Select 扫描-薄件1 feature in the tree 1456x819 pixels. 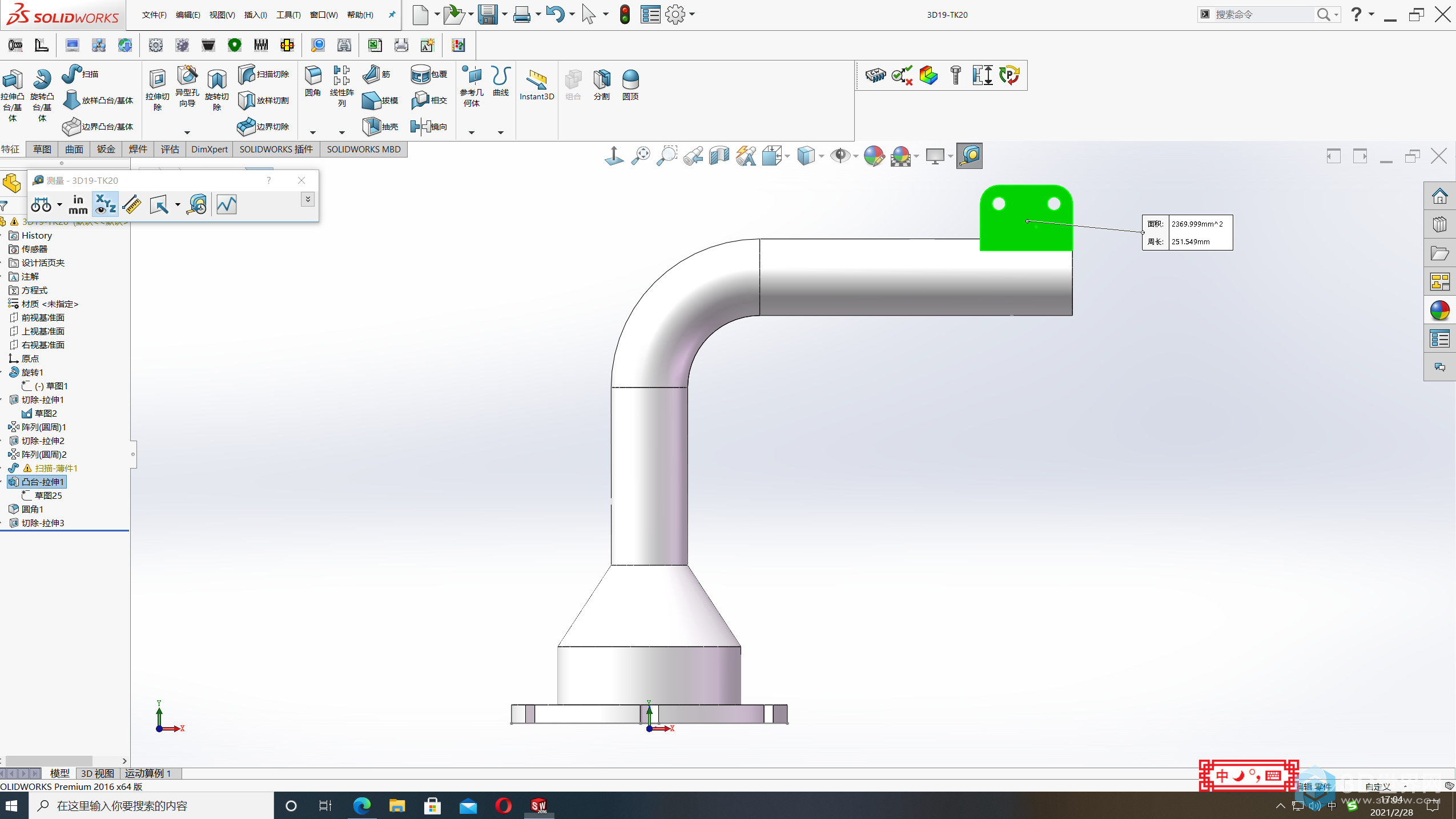[43, 468]
